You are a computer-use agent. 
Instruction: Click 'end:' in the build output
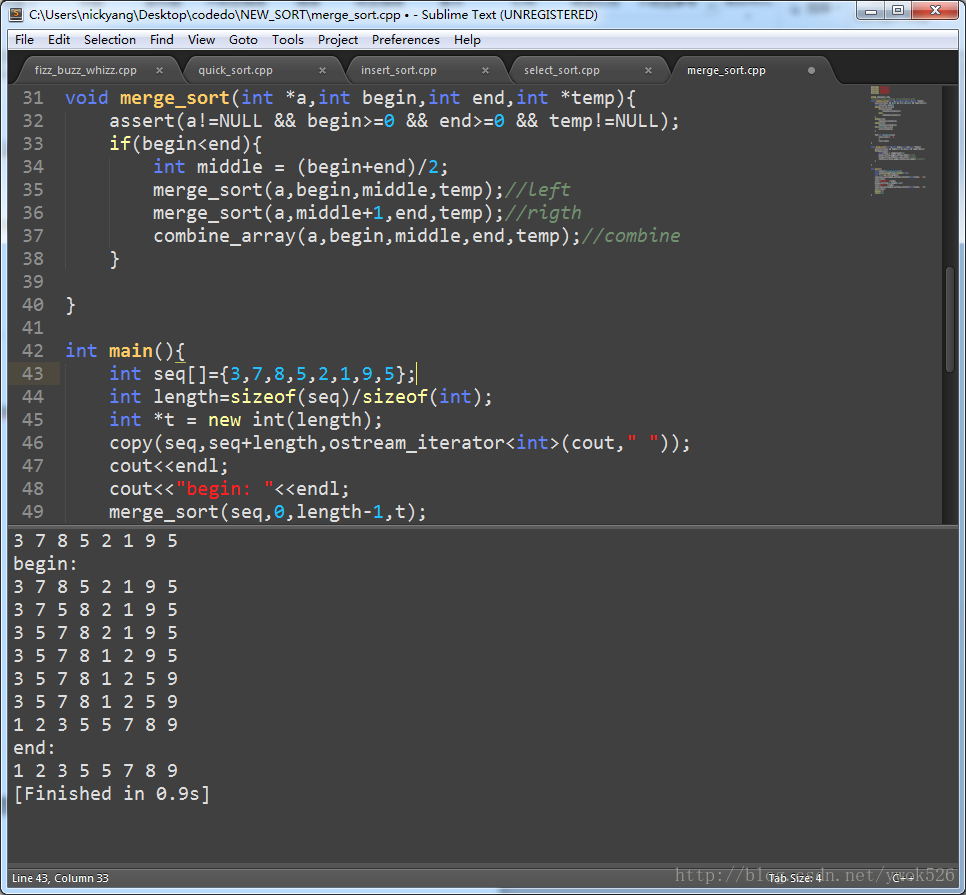34,748
